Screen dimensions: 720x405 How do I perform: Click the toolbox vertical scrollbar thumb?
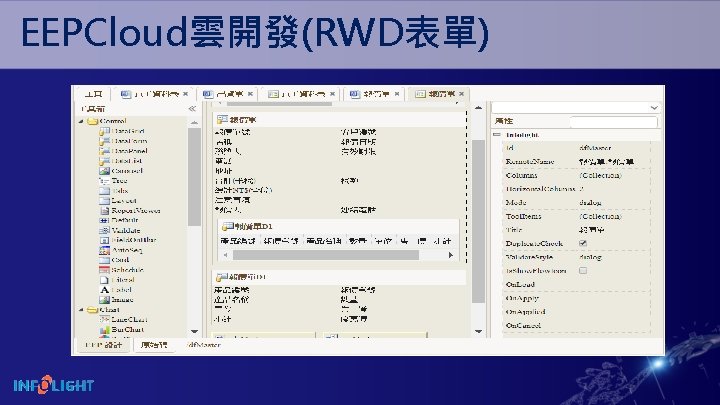click(194, 177)
